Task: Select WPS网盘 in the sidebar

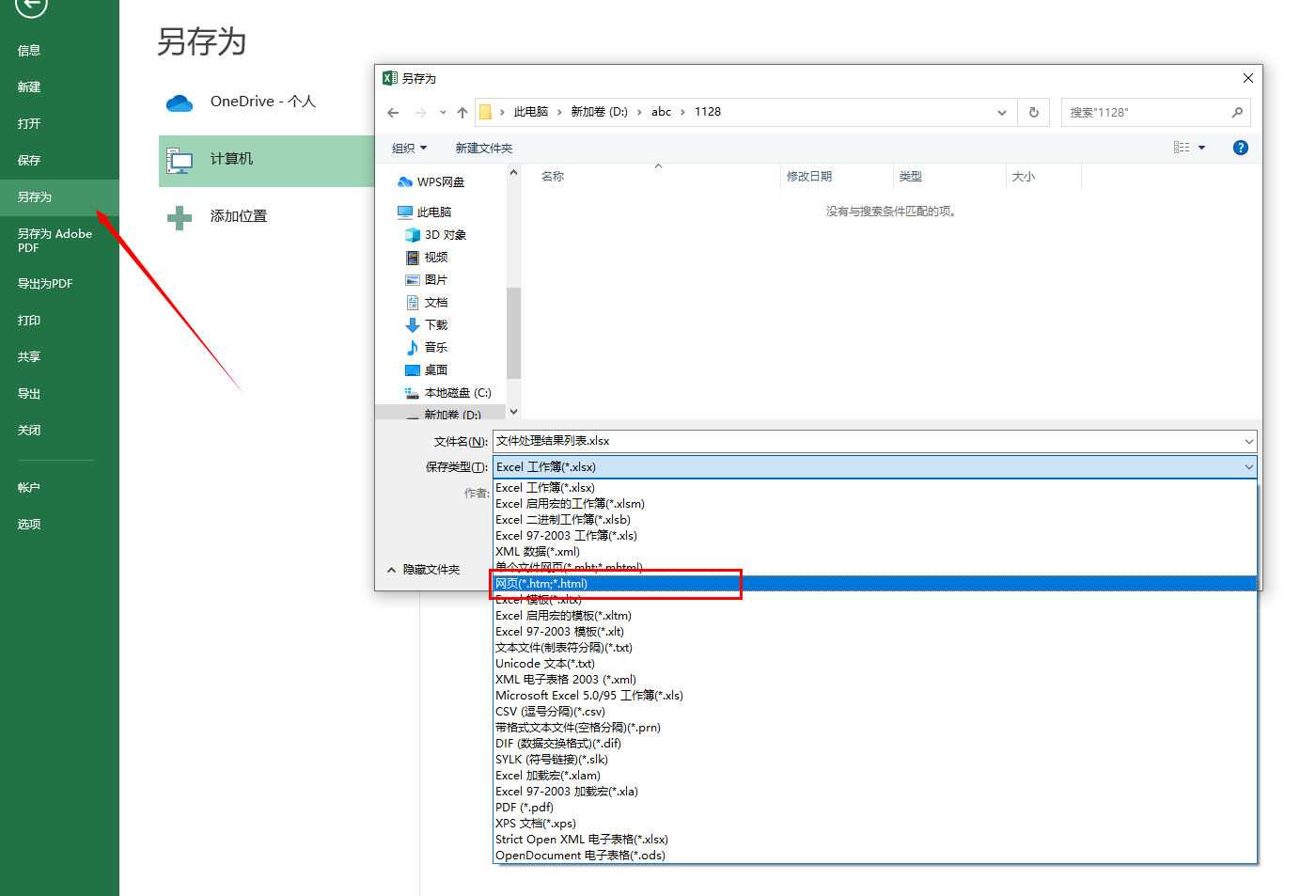Action: [442, 181]
